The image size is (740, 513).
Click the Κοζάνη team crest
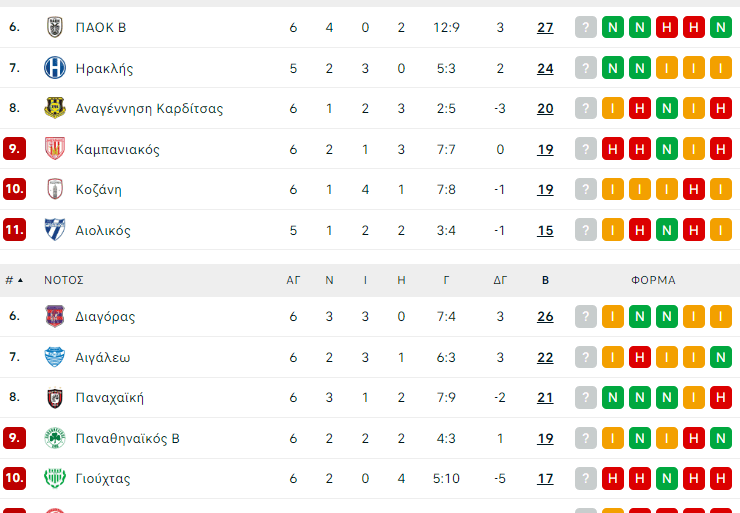54,189
